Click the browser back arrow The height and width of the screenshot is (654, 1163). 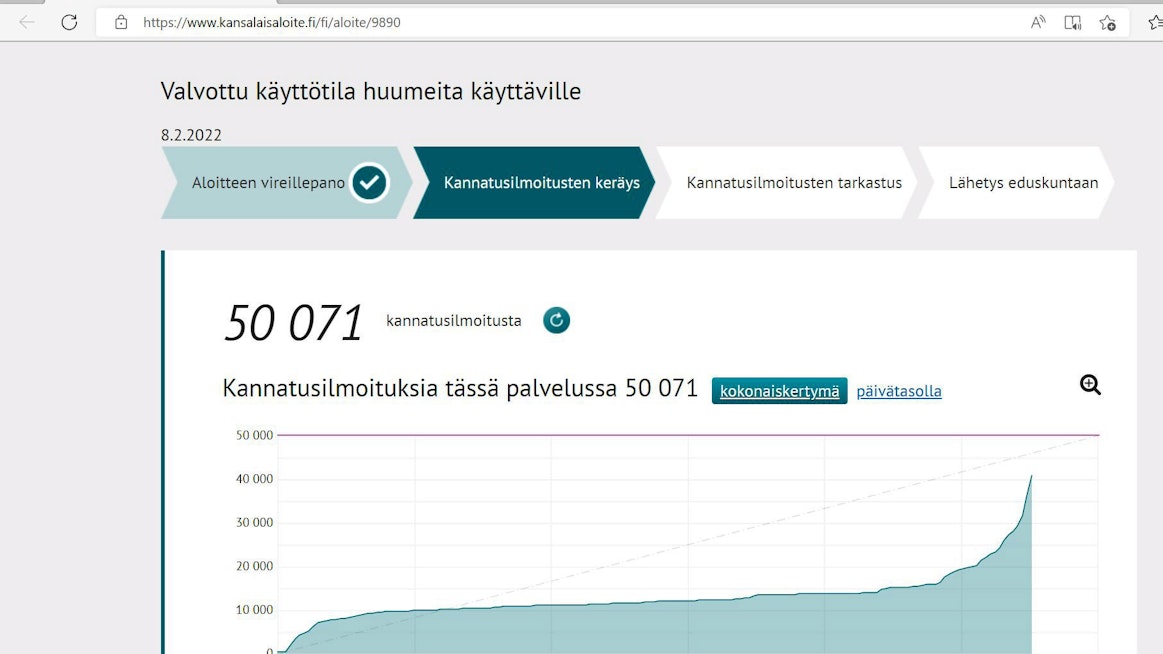pos(27,22)
